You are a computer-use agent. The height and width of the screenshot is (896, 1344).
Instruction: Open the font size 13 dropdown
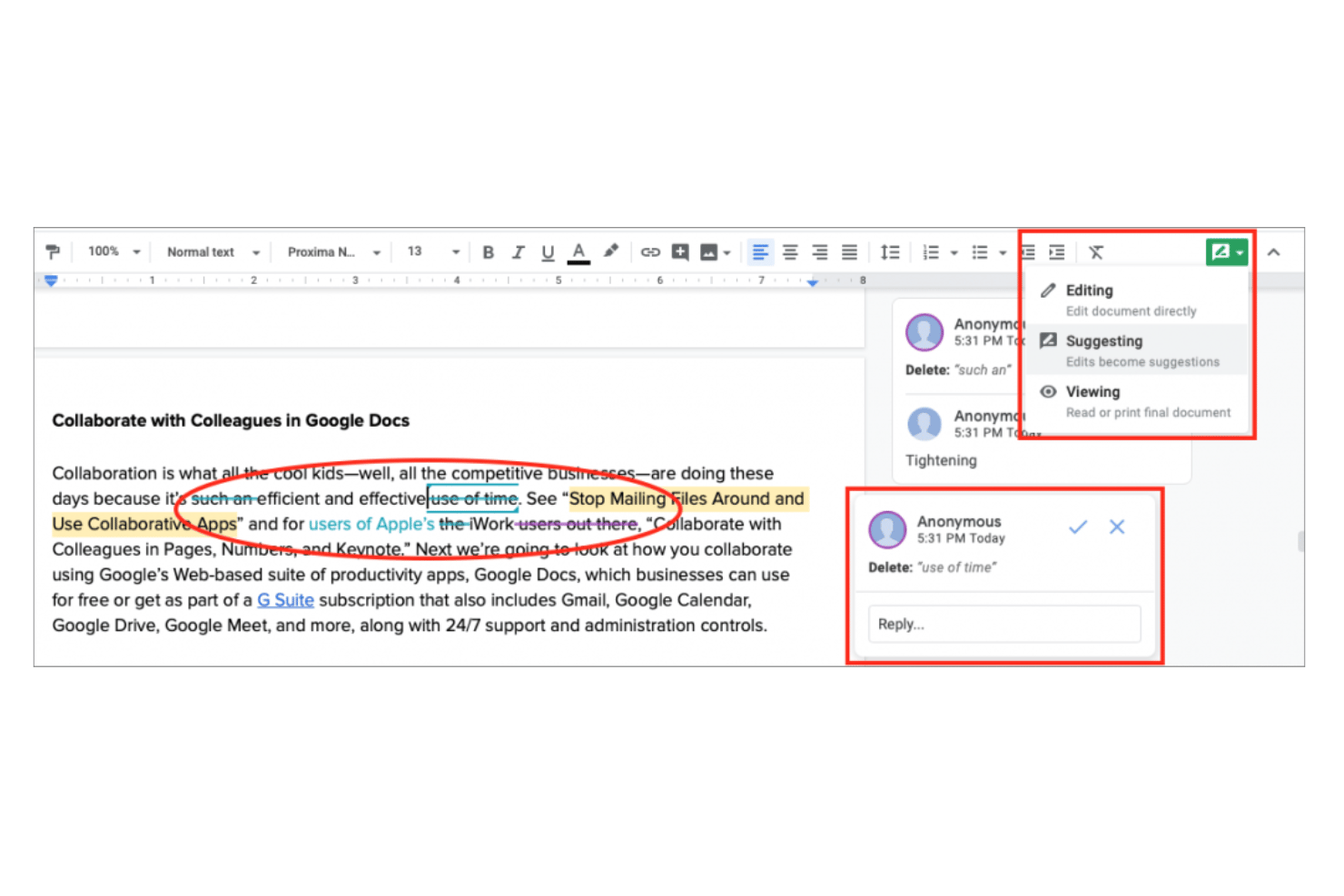[x=433, y=251]
